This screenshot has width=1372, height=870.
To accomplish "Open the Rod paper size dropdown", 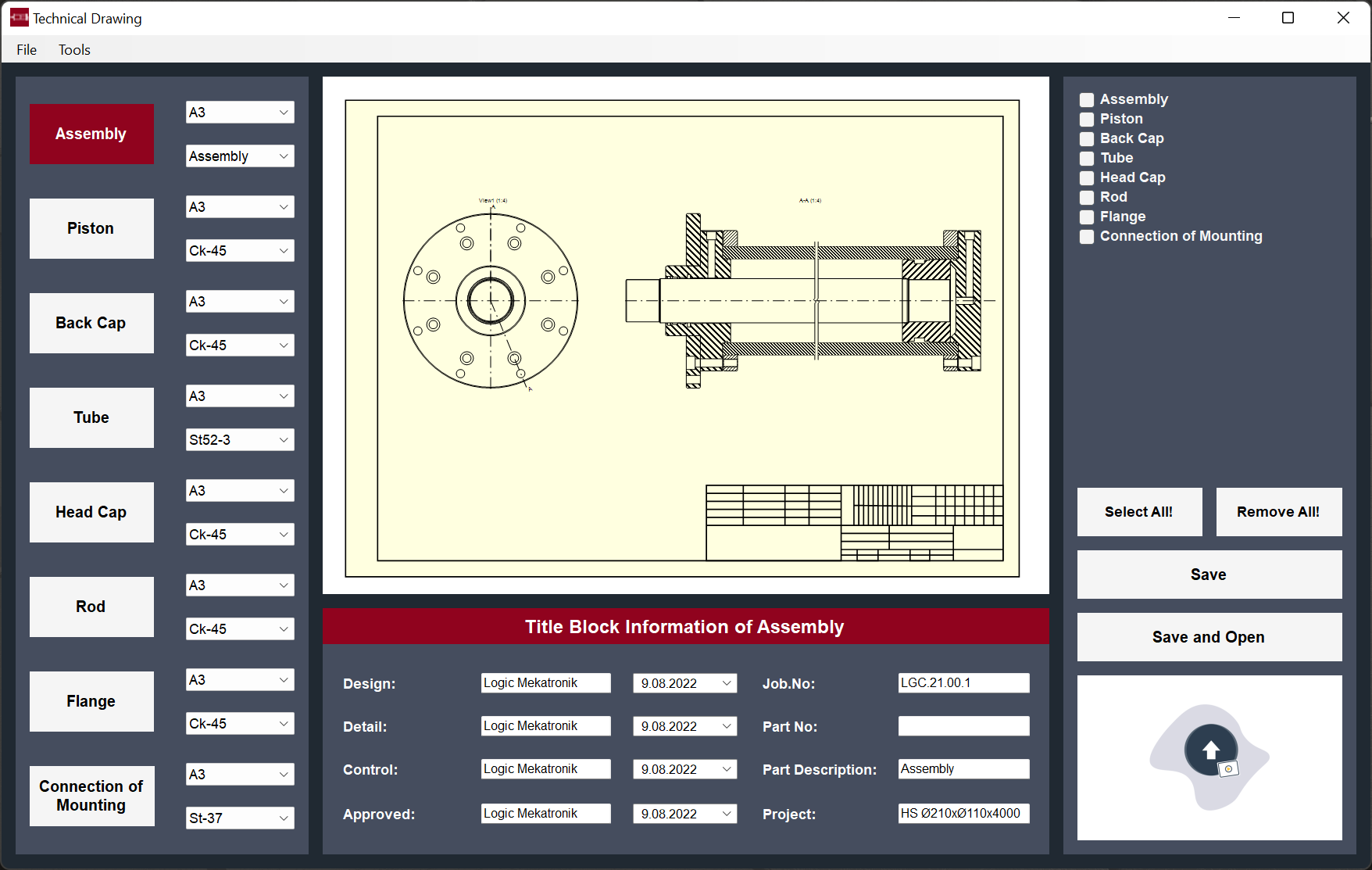I will [x=240, y=585].
